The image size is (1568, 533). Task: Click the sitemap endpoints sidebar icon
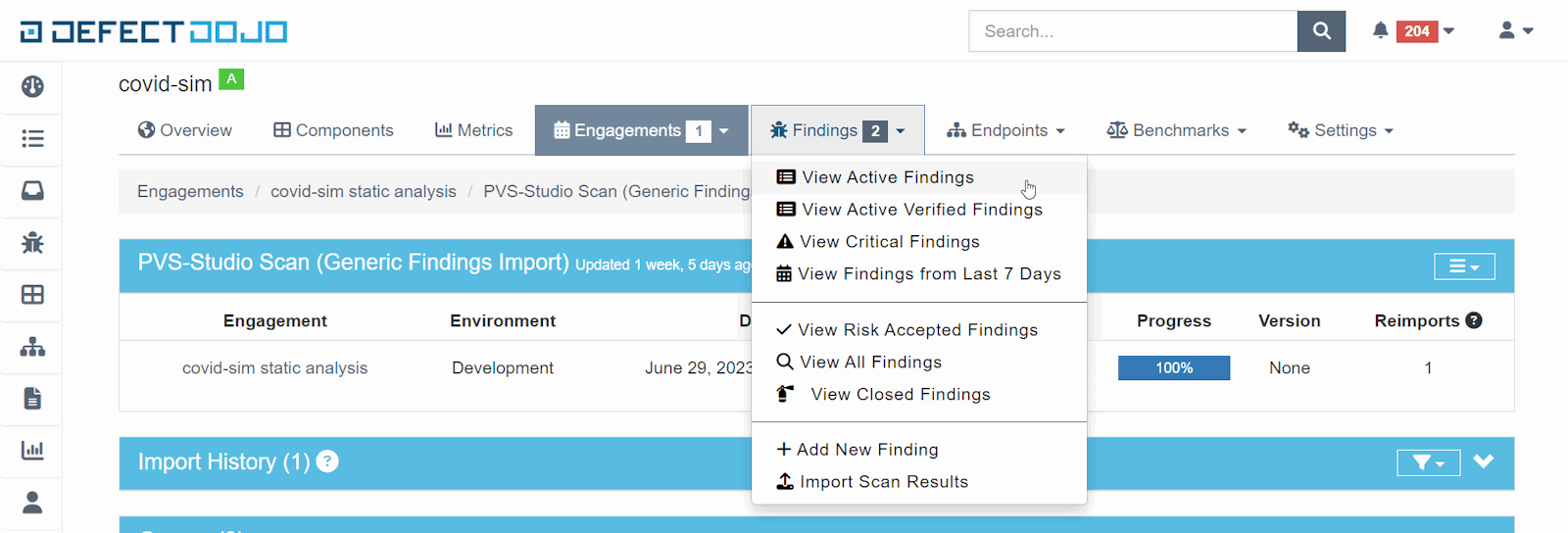[x=32, y=347]
